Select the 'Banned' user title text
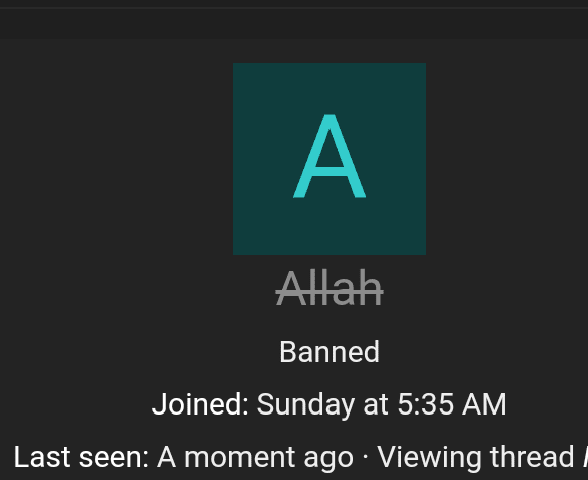Viewport: 588px width, 480px height. pyautogui.click(x=329, y=352)
